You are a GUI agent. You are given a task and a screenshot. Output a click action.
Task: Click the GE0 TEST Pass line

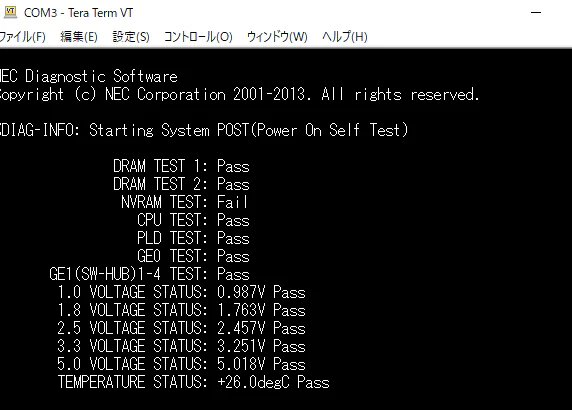click(x=193, y=256)
